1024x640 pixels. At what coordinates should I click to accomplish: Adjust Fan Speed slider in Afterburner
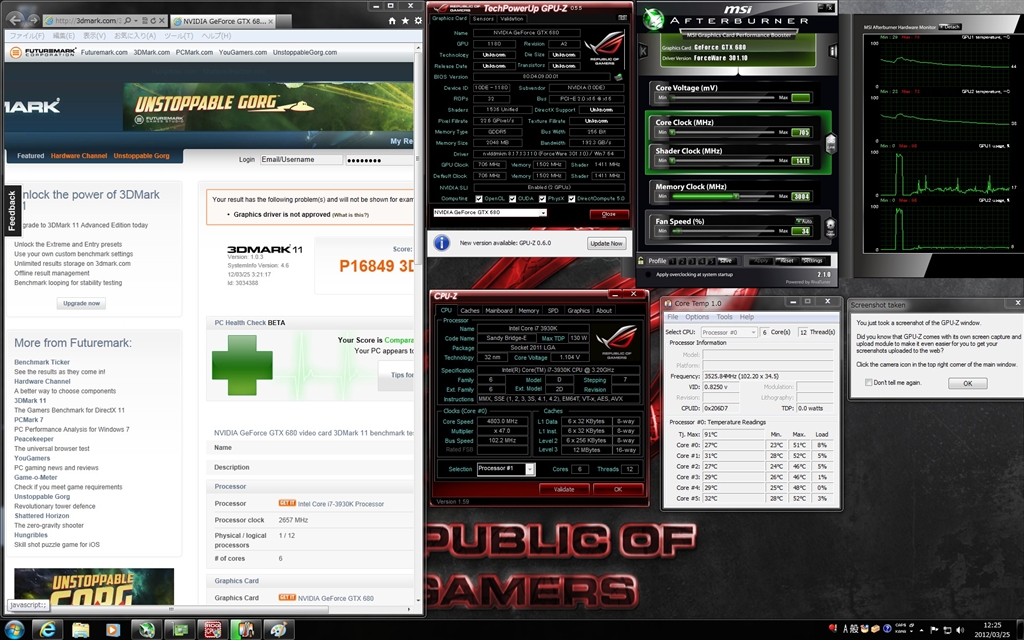722,231
